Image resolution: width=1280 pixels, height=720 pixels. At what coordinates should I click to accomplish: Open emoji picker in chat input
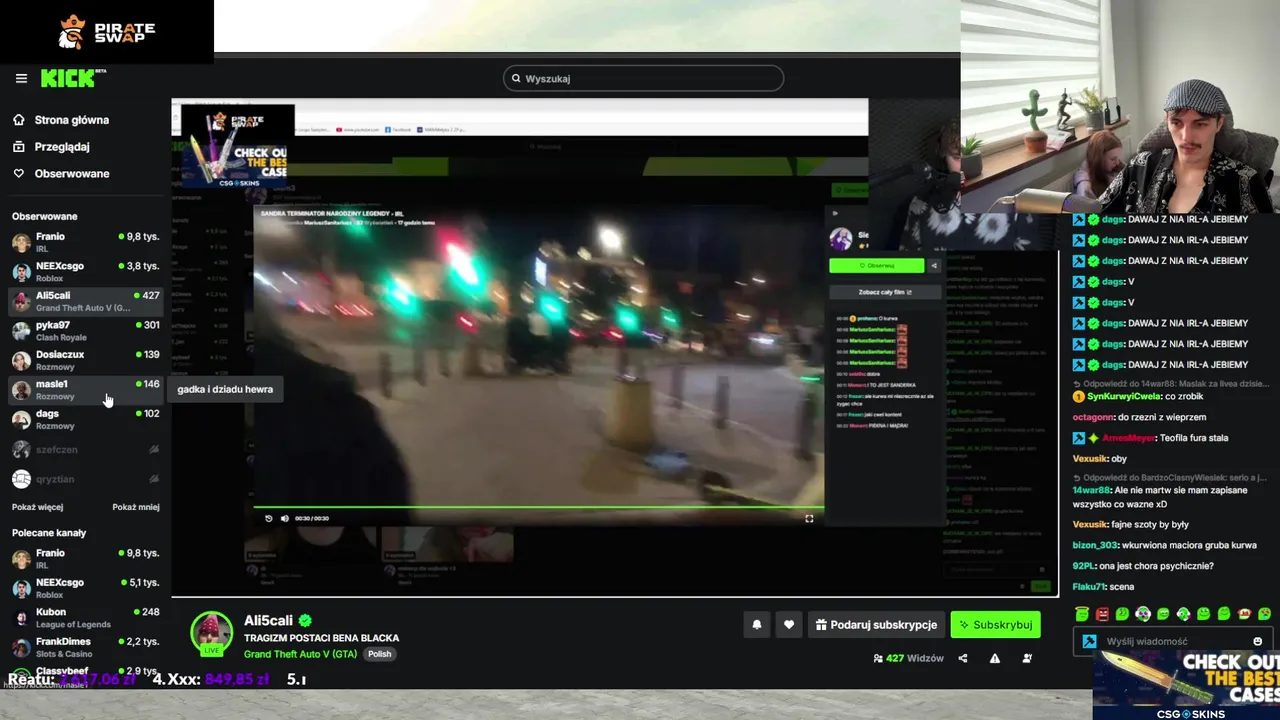point(1258,641)
